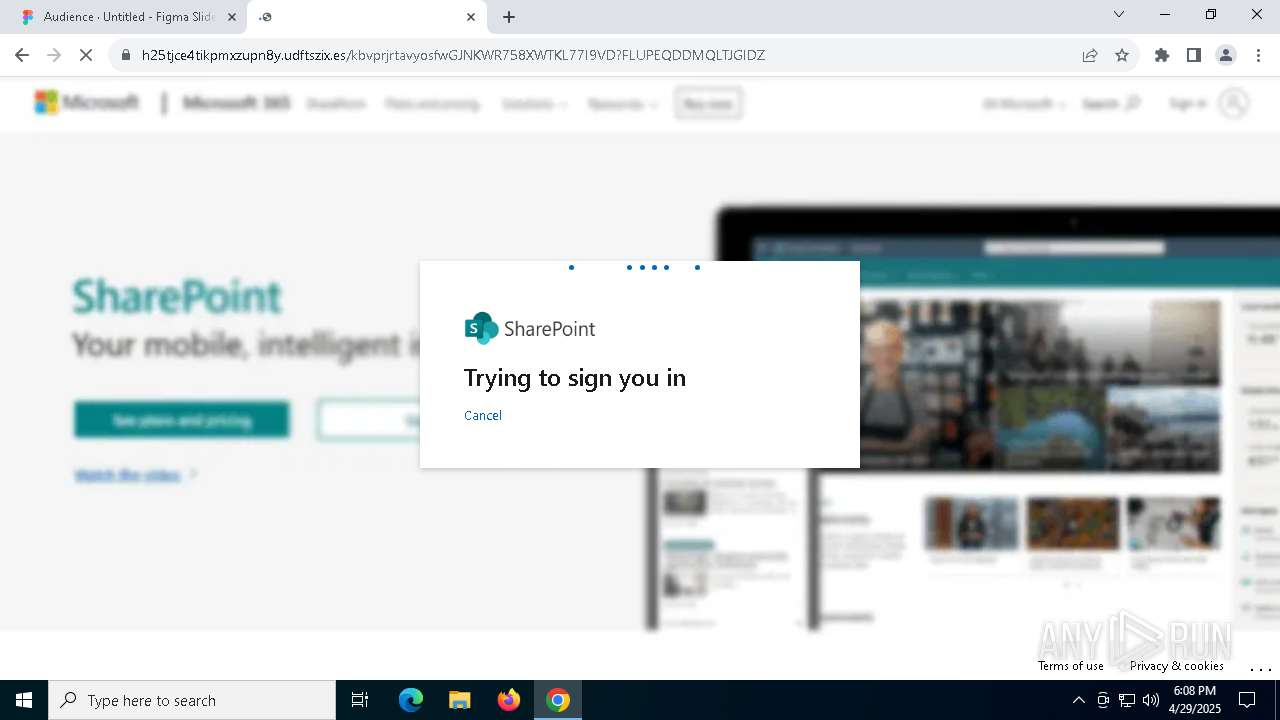Screen dimensions: 1280x720
Task: Click Search in the page header
Action: [1111, 104]
